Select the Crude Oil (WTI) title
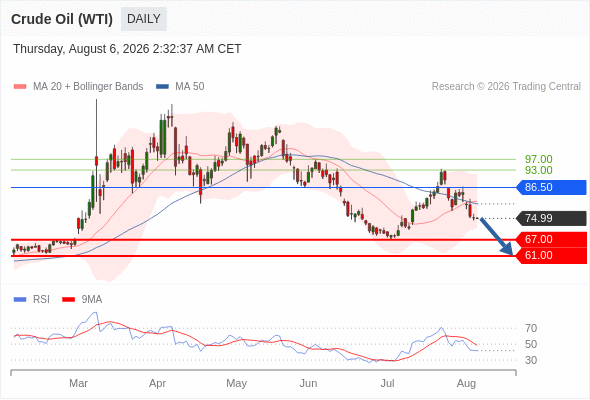 tap(62, 19)
